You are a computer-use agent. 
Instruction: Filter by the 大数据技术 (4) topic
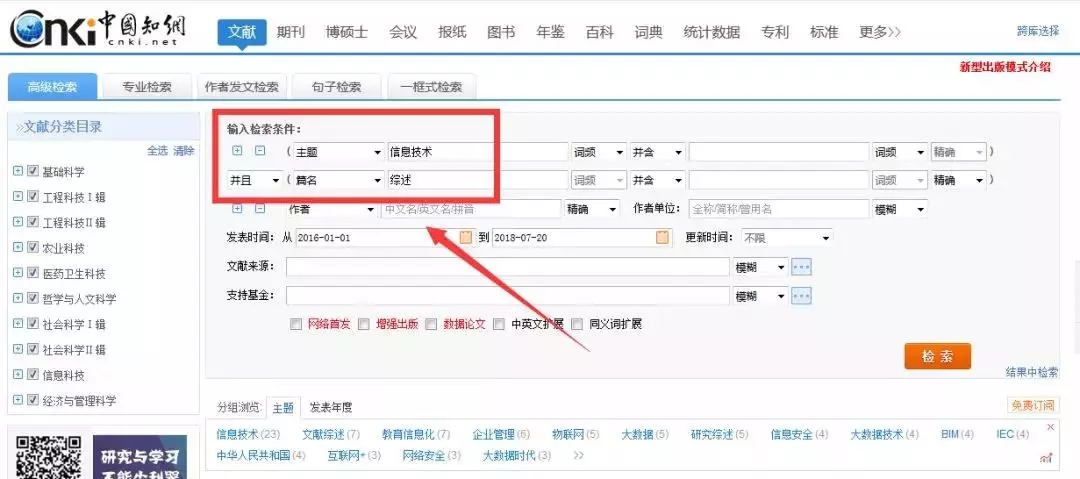pos(884,434)
